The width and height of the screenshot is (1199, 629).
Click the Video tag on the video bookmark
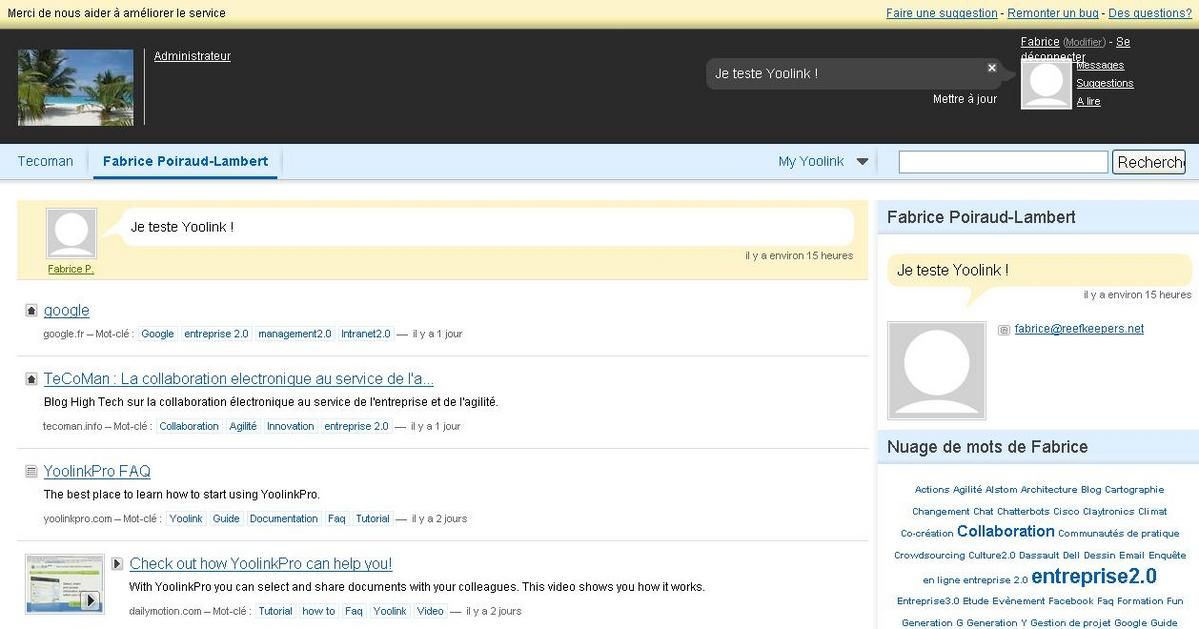431,611
